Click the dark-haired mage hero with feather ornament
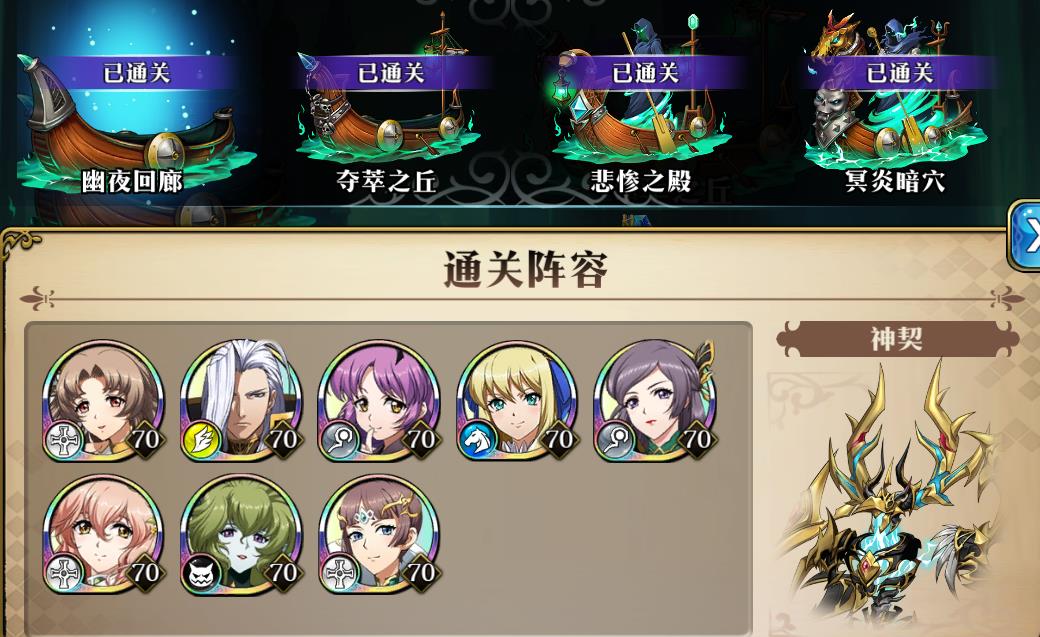Viewport: 1040px width, 637px height. [655, 400]
